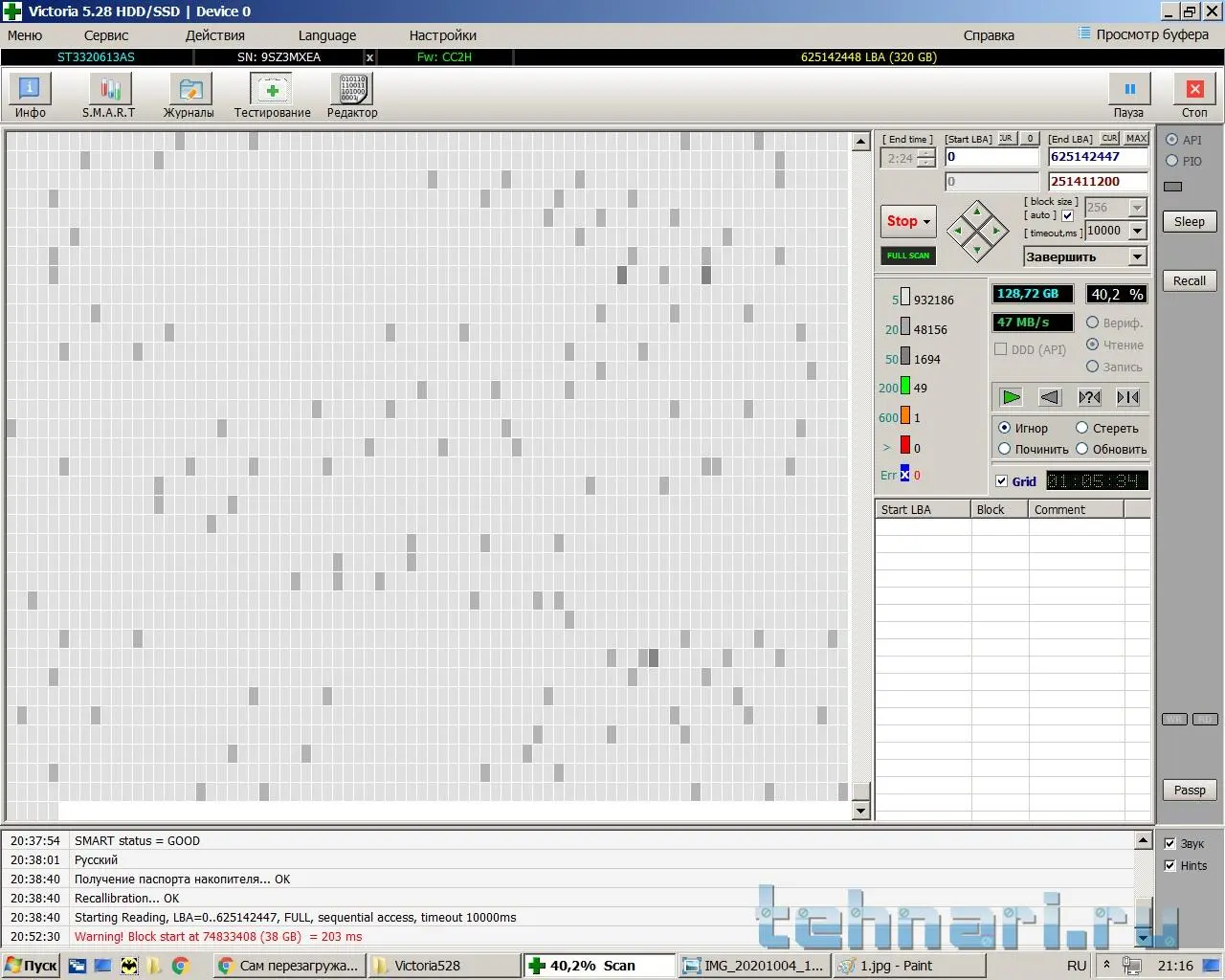The image size is (1225, 980).
Task: Click the 0 button beside Start LBA
Action: [1030, 139]
